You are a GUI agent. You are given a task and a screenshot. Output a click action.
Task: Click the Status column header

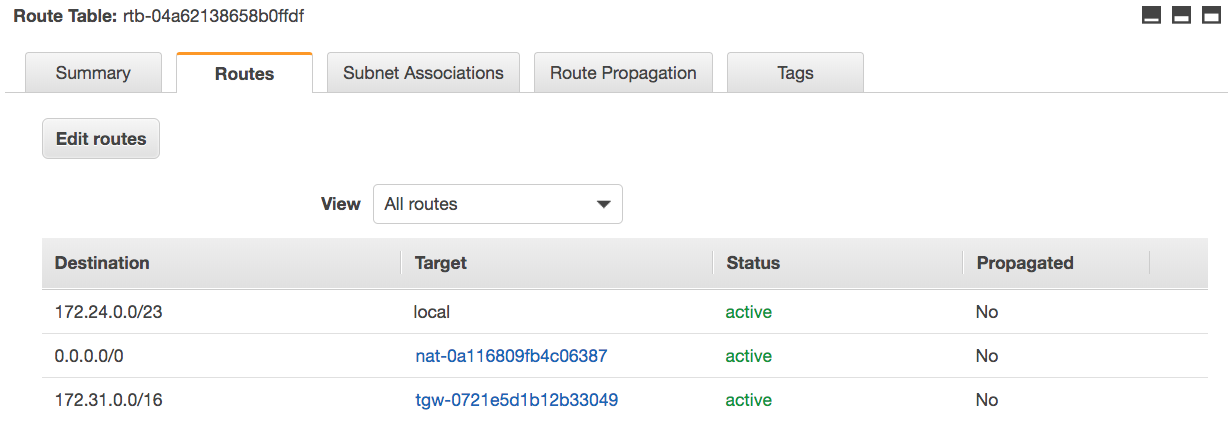pos(753,263)
